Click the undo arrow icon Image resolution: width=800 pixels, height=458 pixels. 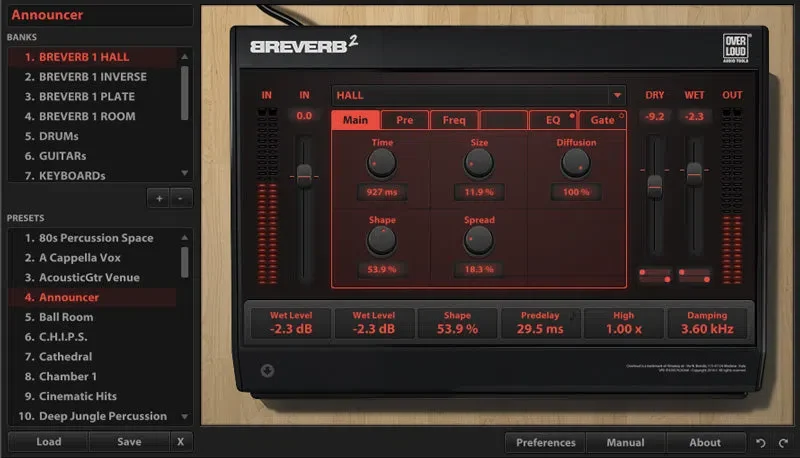pyautogui.click(x=760, y=443)
